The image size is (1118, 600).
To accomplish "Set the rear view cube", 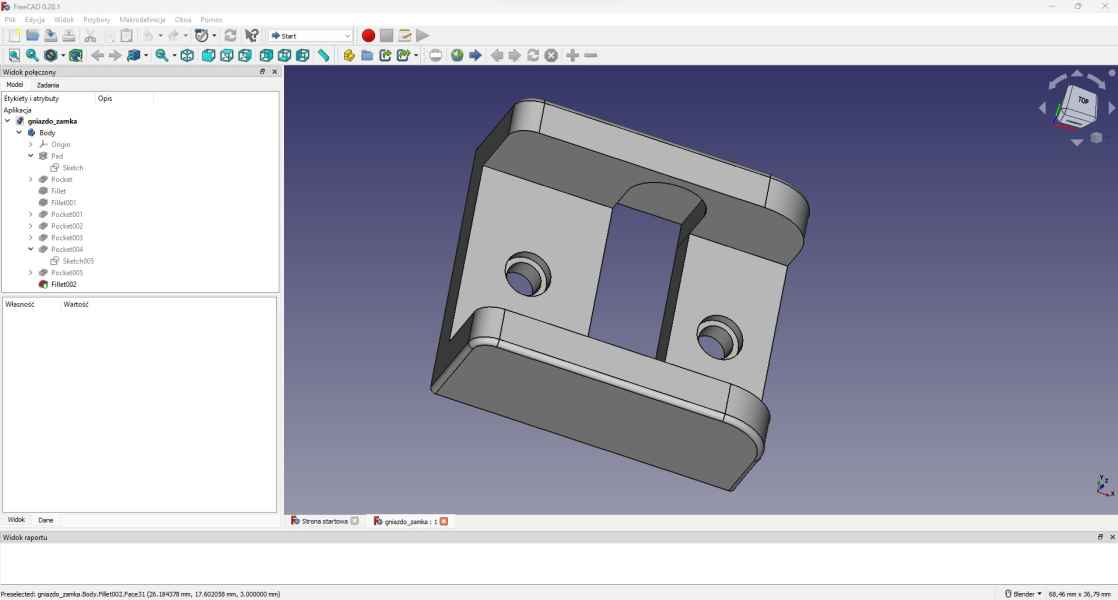I will [x=266, y=55].
